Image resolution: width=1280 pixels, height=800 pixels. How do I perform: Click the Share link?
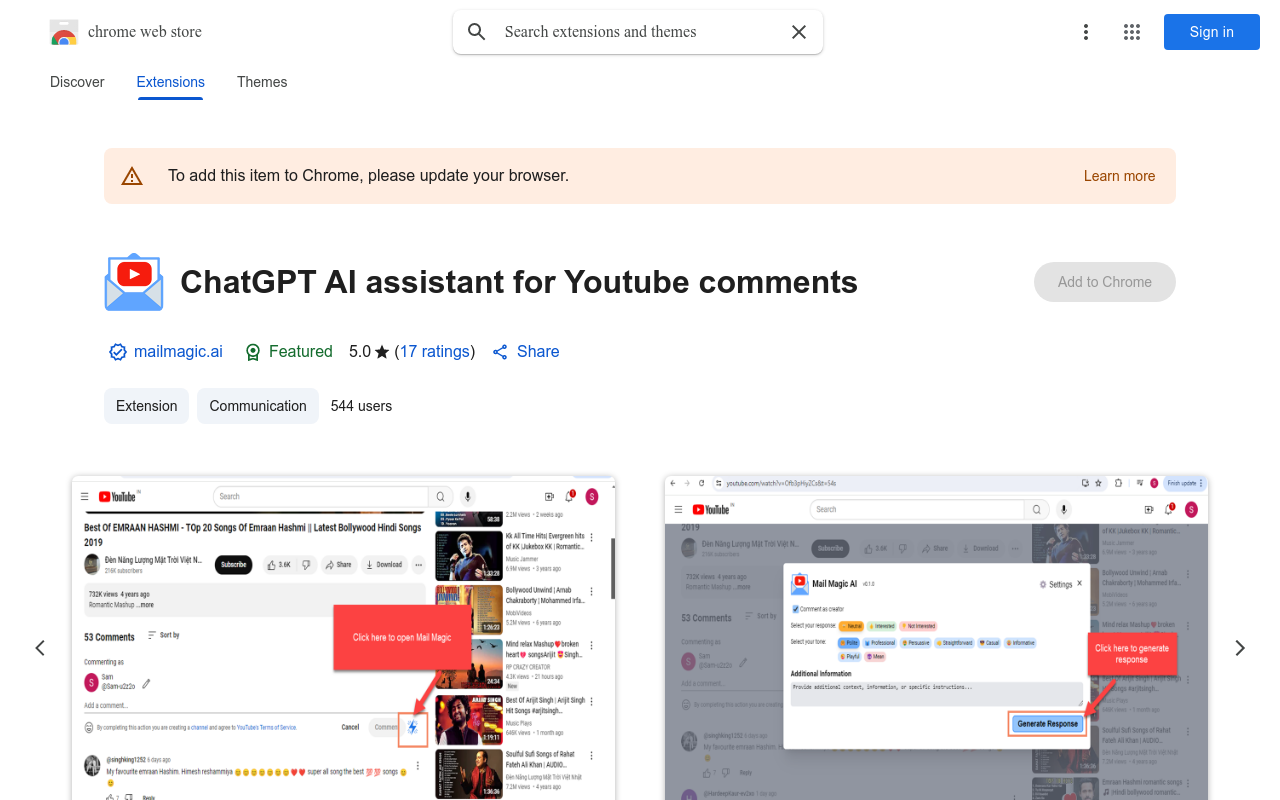tap(538, 352)
